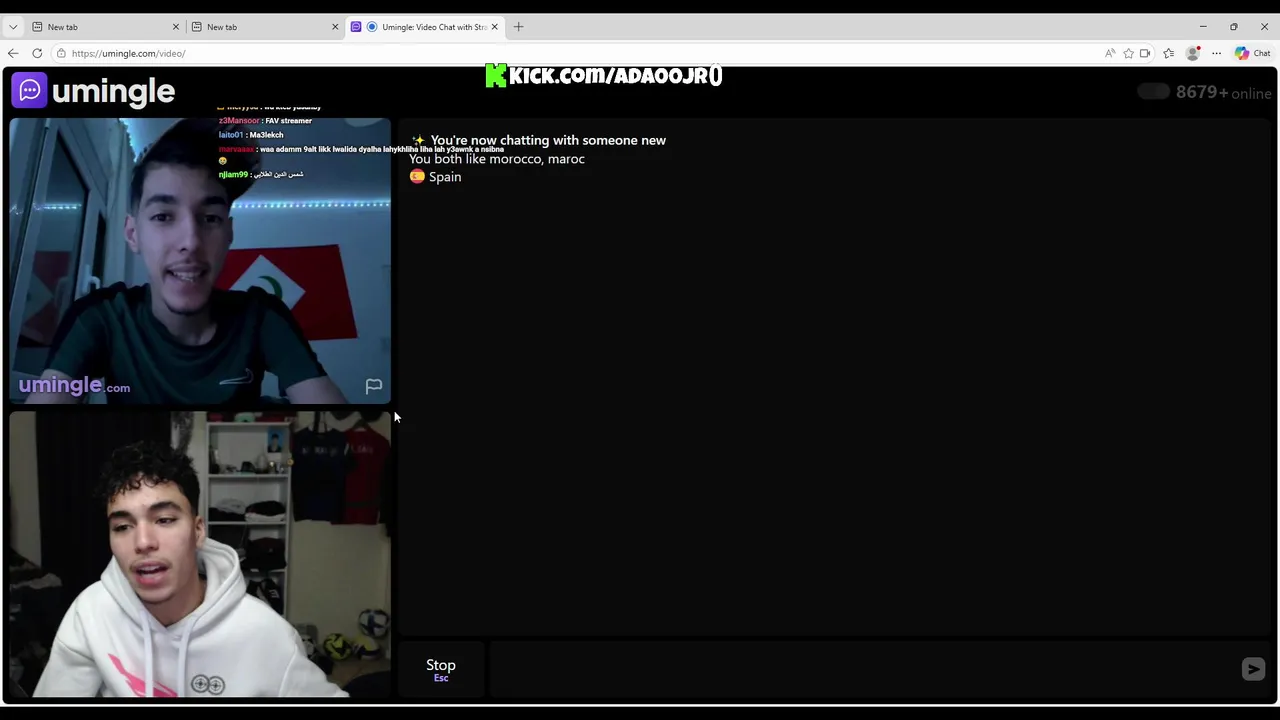The height and width of the screenshot is (720, 1280).
Task: Open Settings and more ellipsis menu
Action: coord(1216,53)
